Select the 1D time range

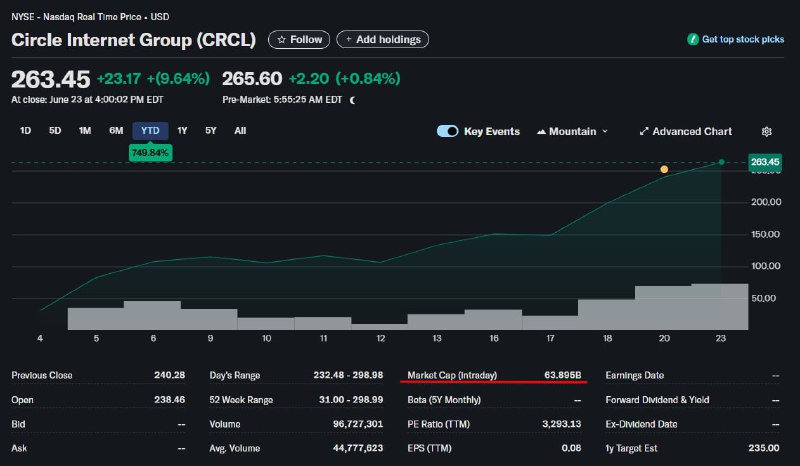click(x=25, y=131)
